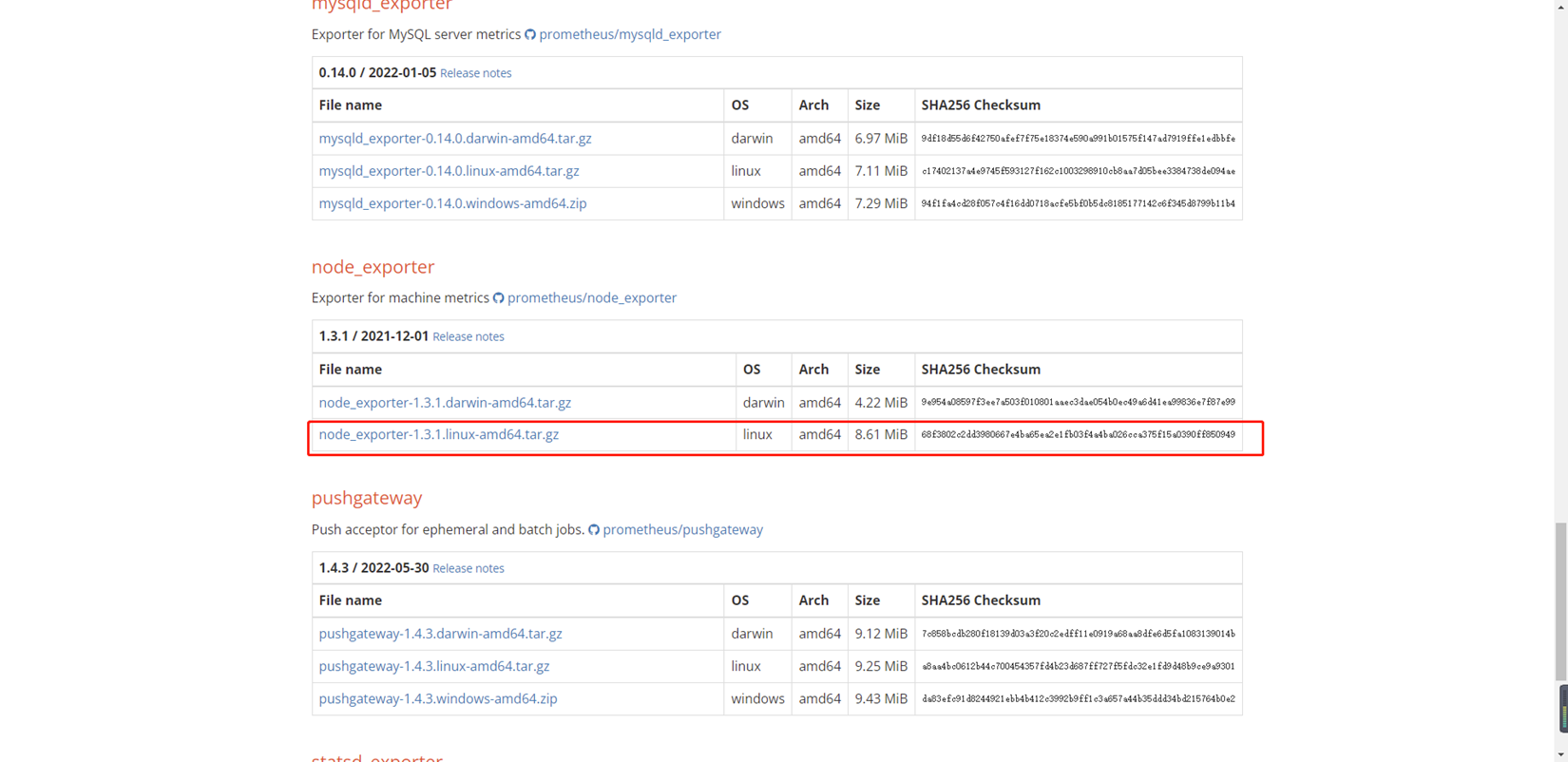Open prometheus/node_exporter GitHub link
The width and height of the screenshot is (1568, 762).
592,297
